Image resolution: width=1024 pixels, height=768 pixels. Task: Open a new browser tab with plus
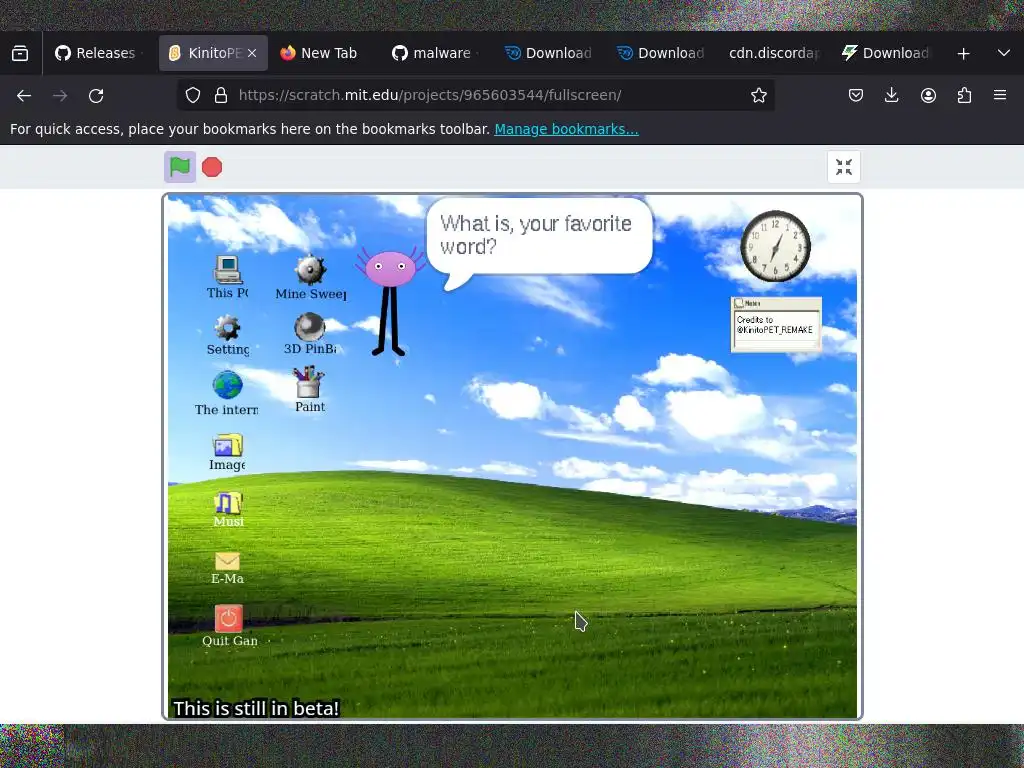click(963, 54)
